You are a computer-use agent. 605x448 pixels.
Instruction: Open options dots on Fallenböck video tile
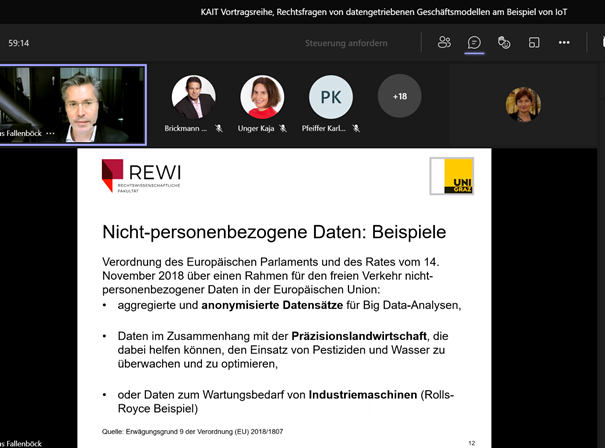(50, 134)
